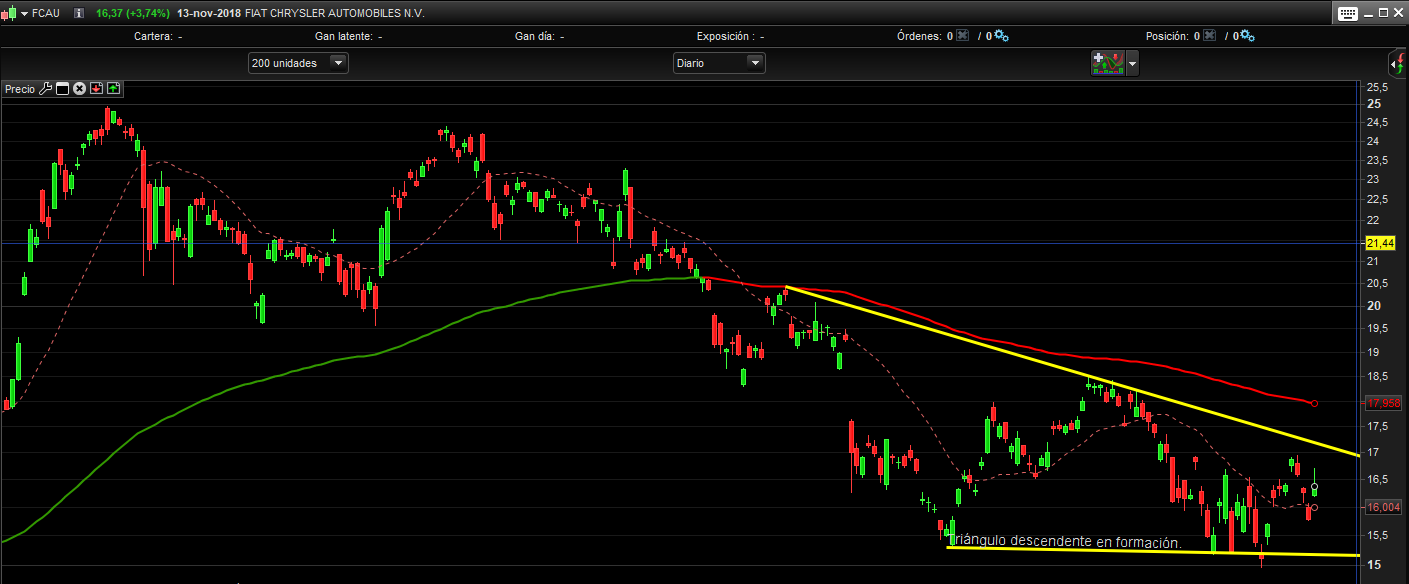The image size is (1409, 584).
Task: Click the green up-arrow panel icon
Action: point(112,89)
